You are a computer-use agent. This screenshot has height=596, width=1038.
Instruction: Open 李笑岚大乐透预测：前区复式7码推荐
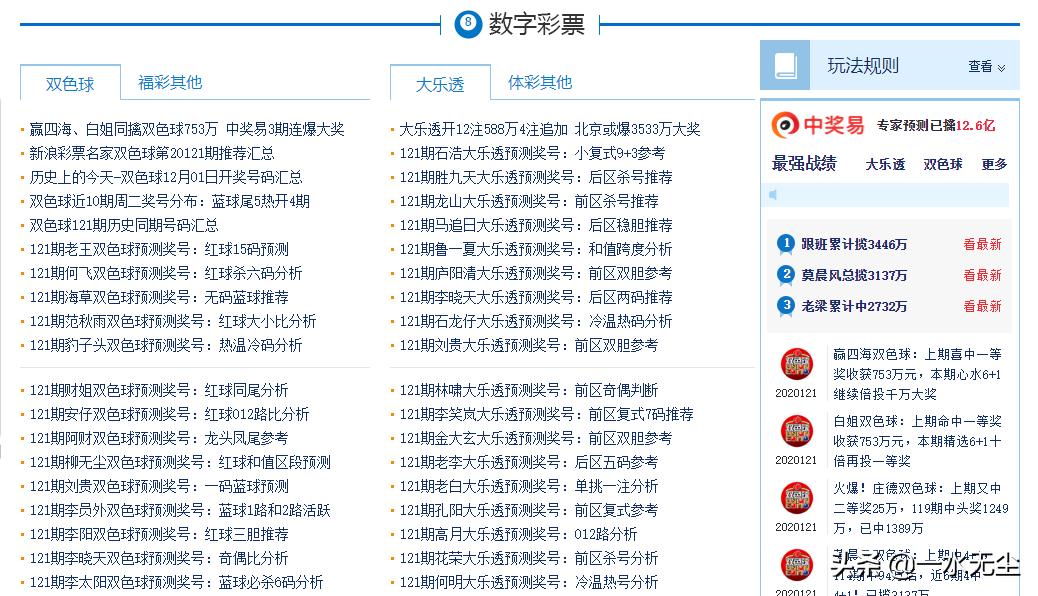(x=546, y=415)
